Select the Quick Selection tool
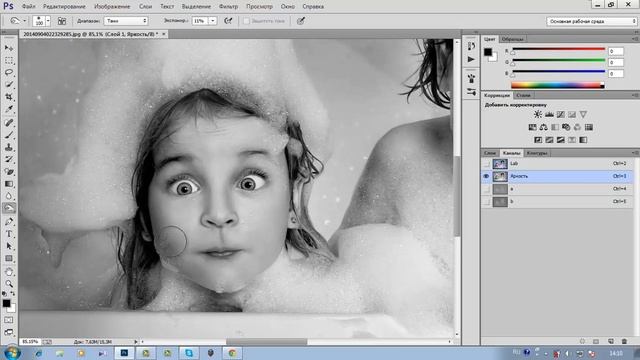 pyautogui.click(x=9, y=85)
